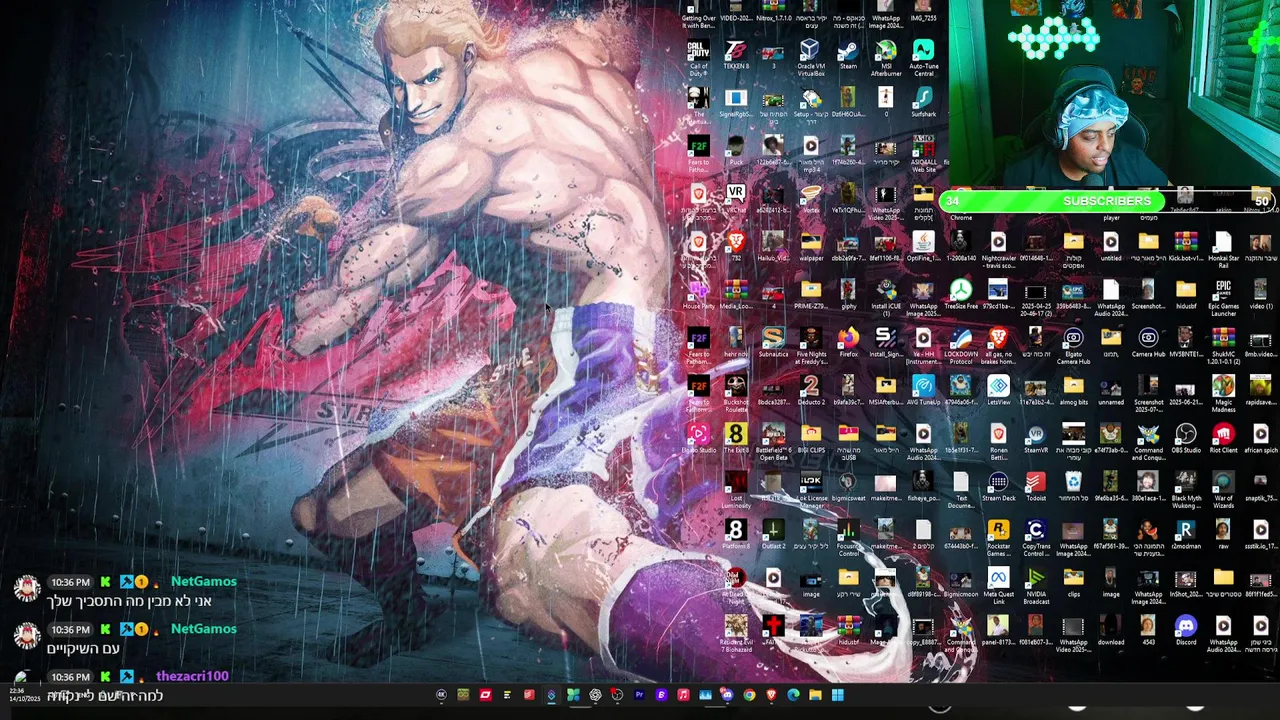Click thezacri100 username in the chat overlay
The width and height of the screenshot is (1280, 720).
[x=192, y=676]
